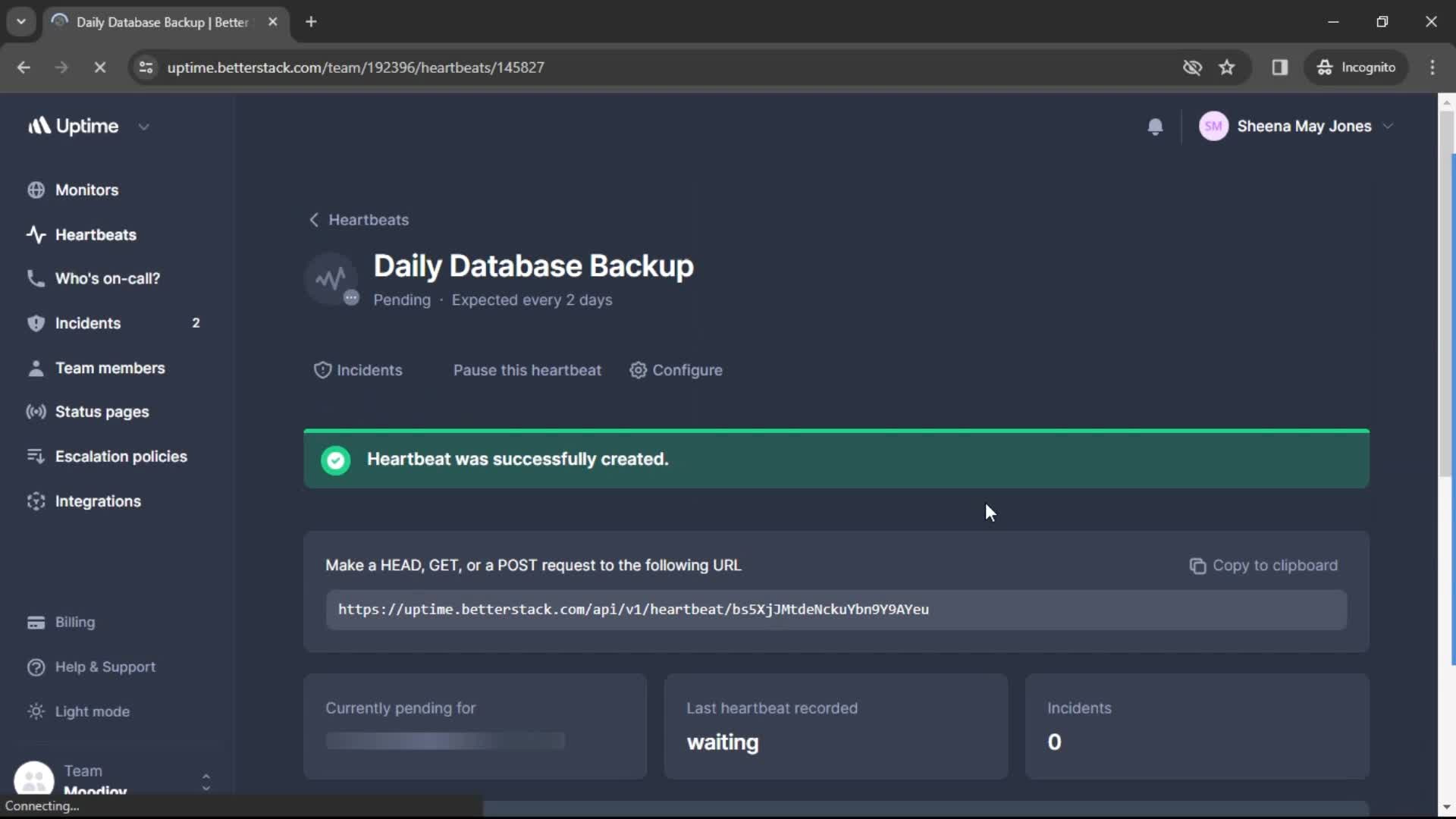Screen dimensions: 1456x819
Task: Close the Daily Database Backup tab
Action: (273, 21)
